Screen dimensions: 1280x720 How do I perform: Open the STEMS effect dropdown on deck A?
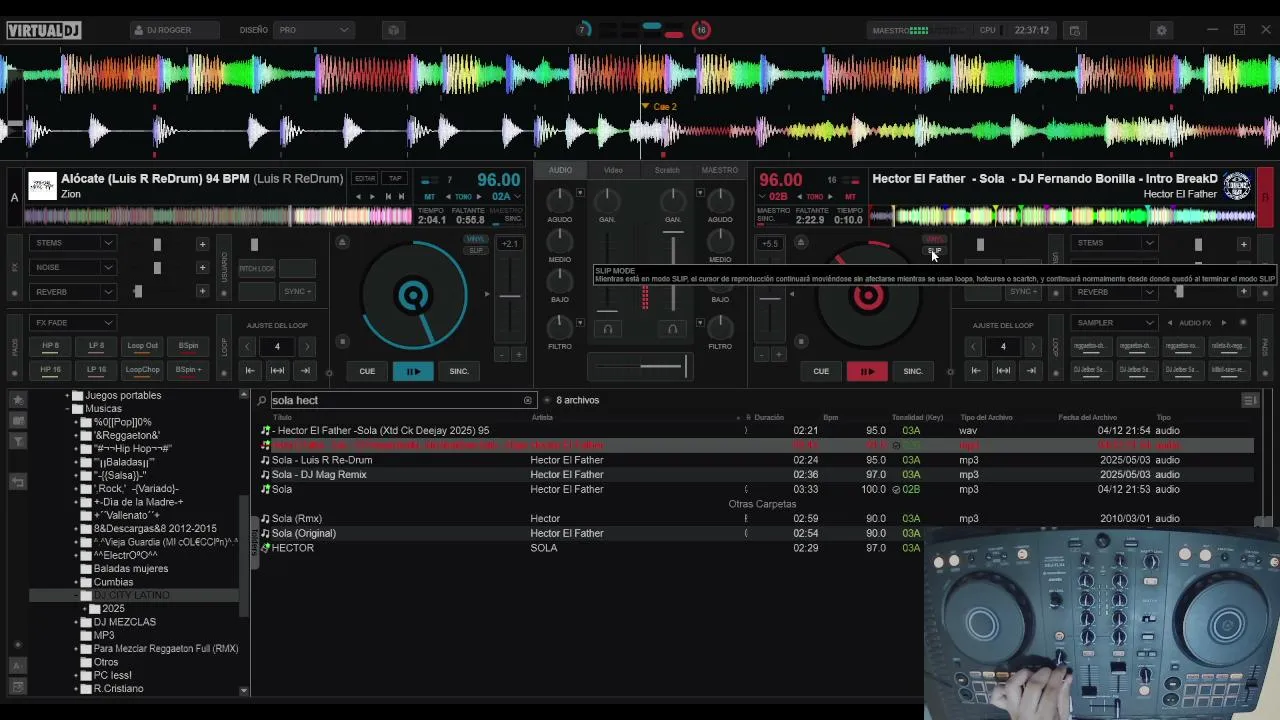(75, 243)
